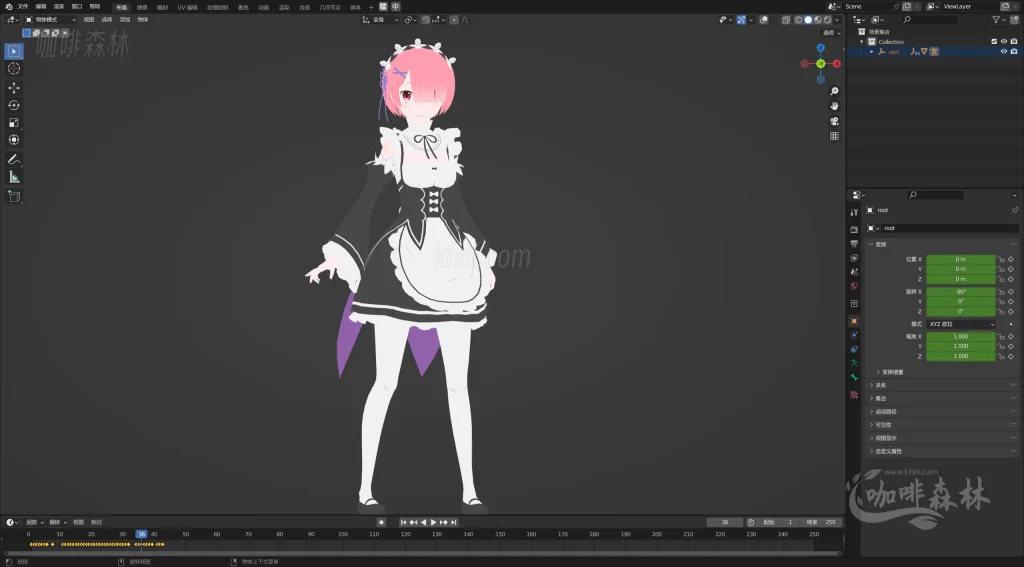Switch to material preview shading

pyautogui.click(x=818, y=20)
